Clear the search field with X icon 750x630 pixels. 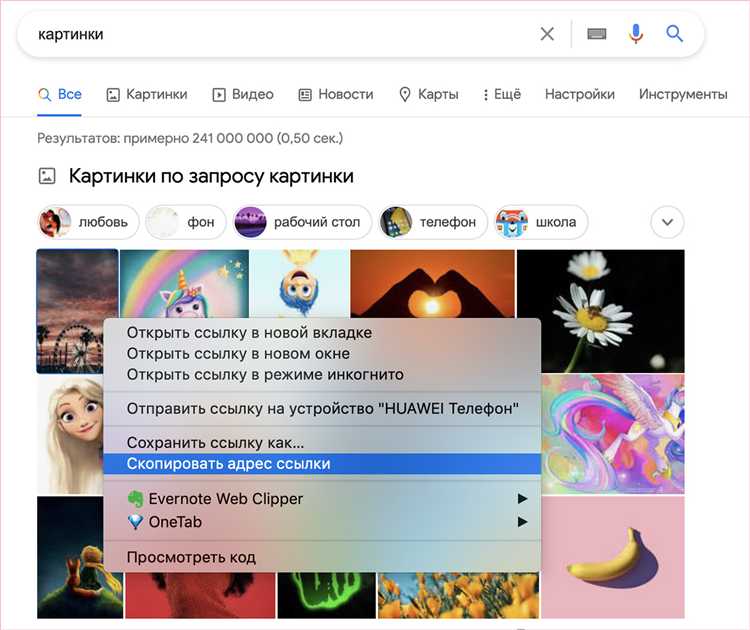547,34
